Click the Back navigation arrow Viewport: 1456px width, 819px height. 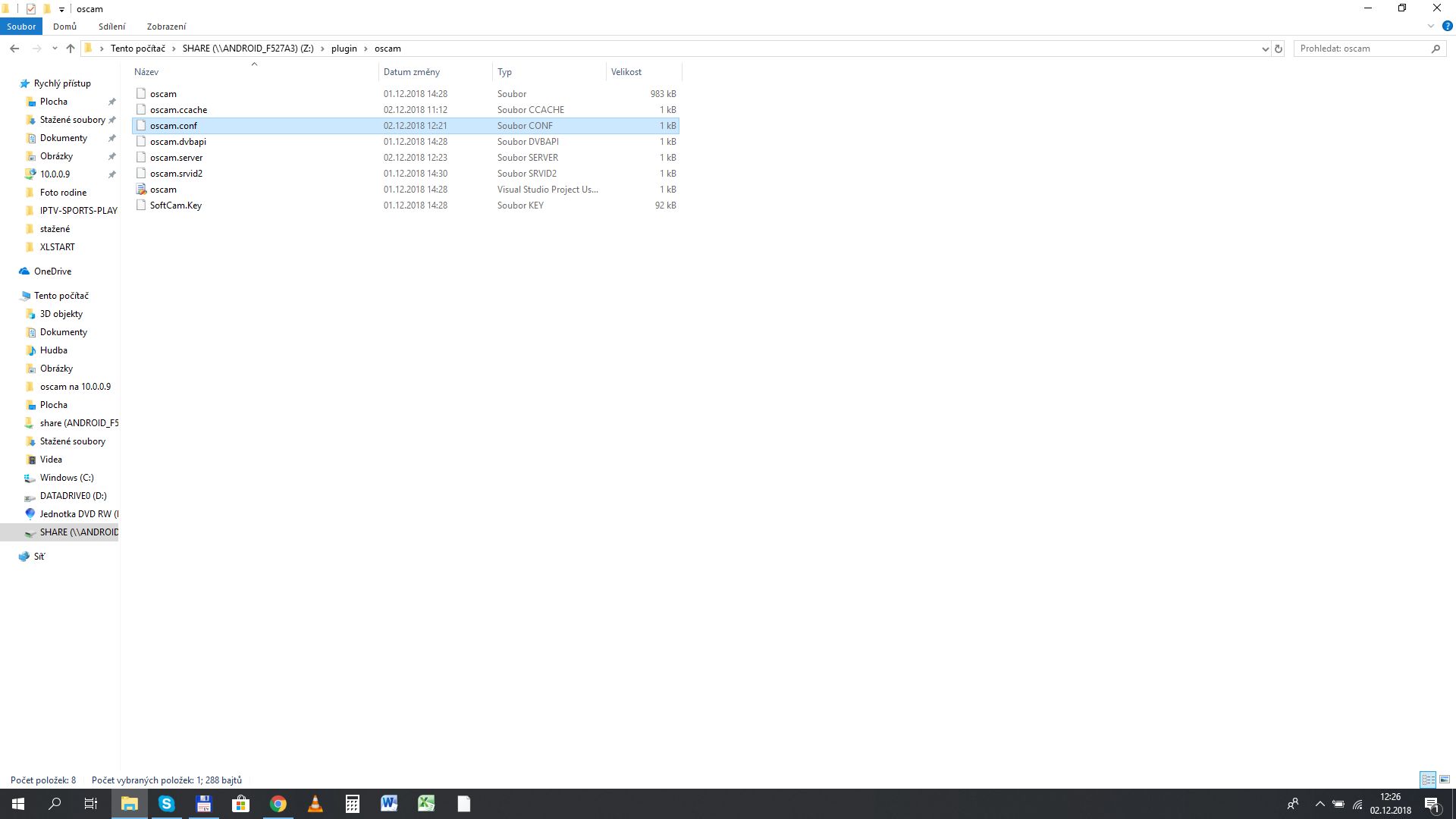[14, 49]
